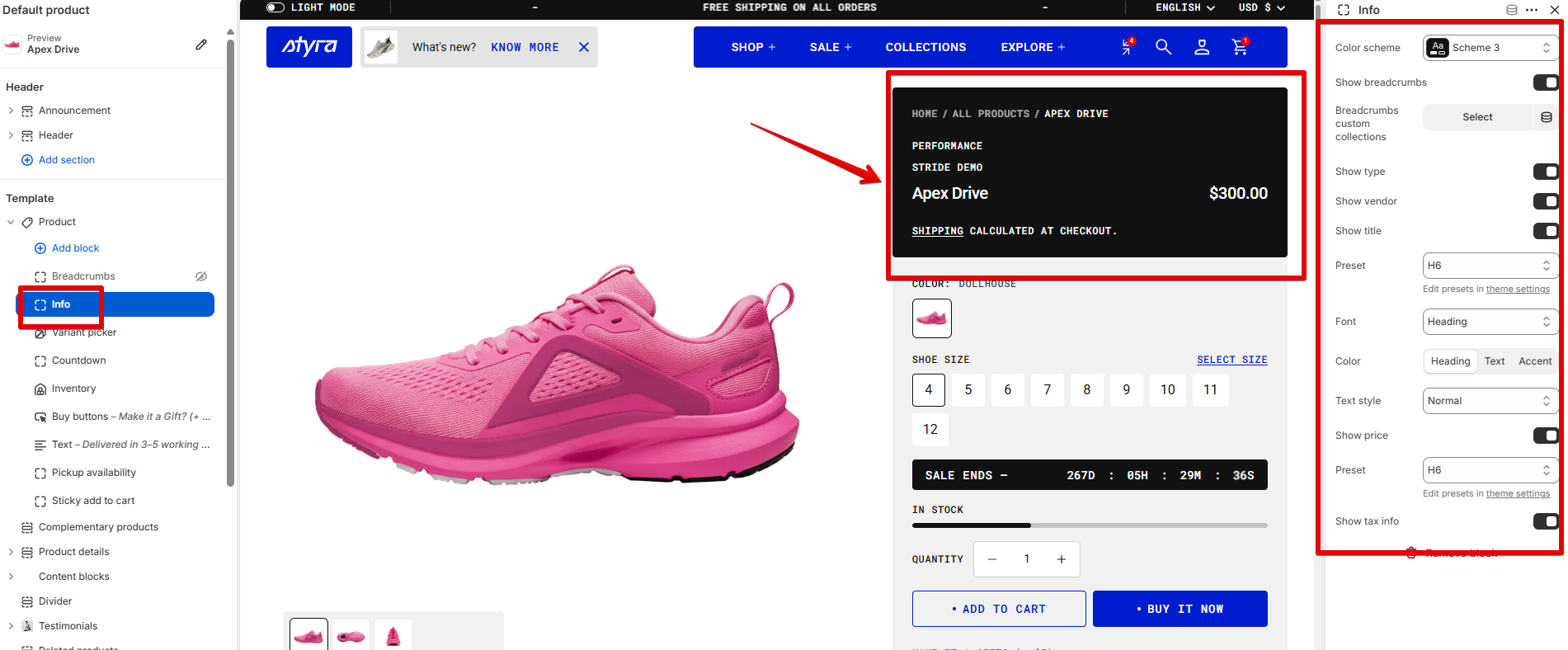
Task: Select the Dollhouse pink color swatch
Action: (x=932, y=318)
